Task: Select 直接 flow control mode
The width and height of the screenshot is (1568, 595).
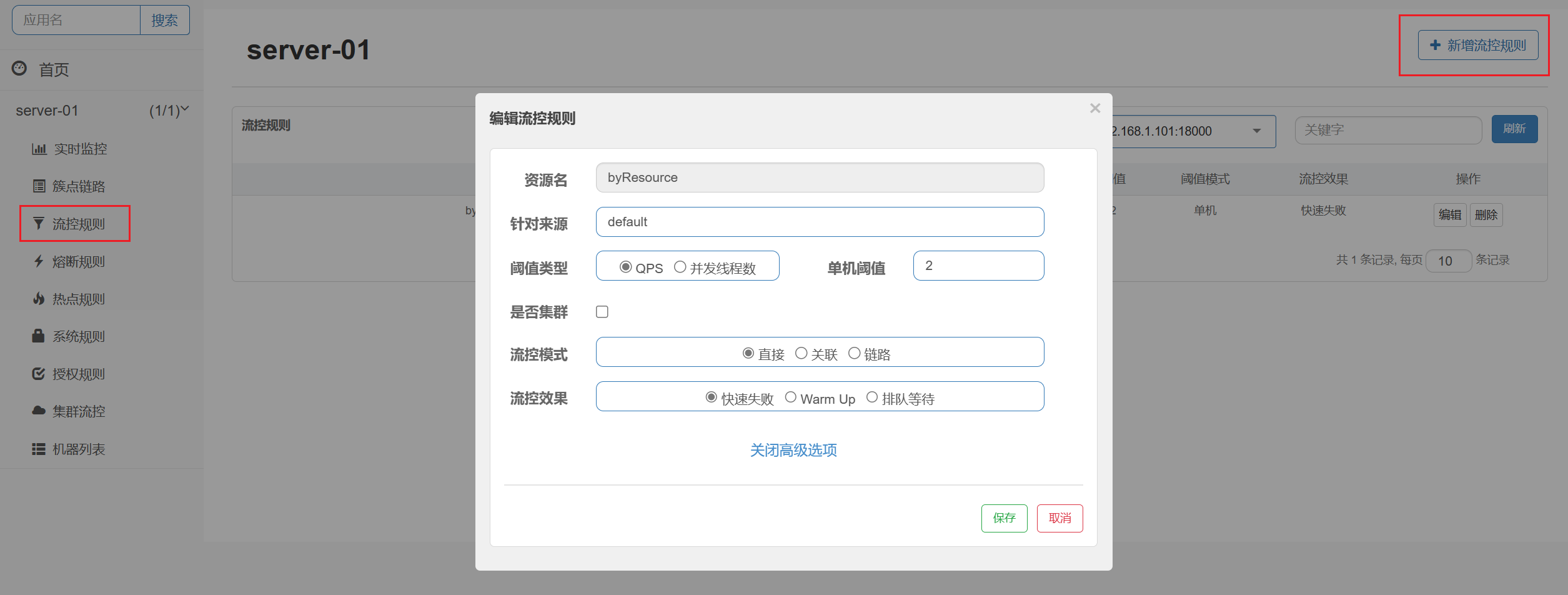Action: point(748,353)
